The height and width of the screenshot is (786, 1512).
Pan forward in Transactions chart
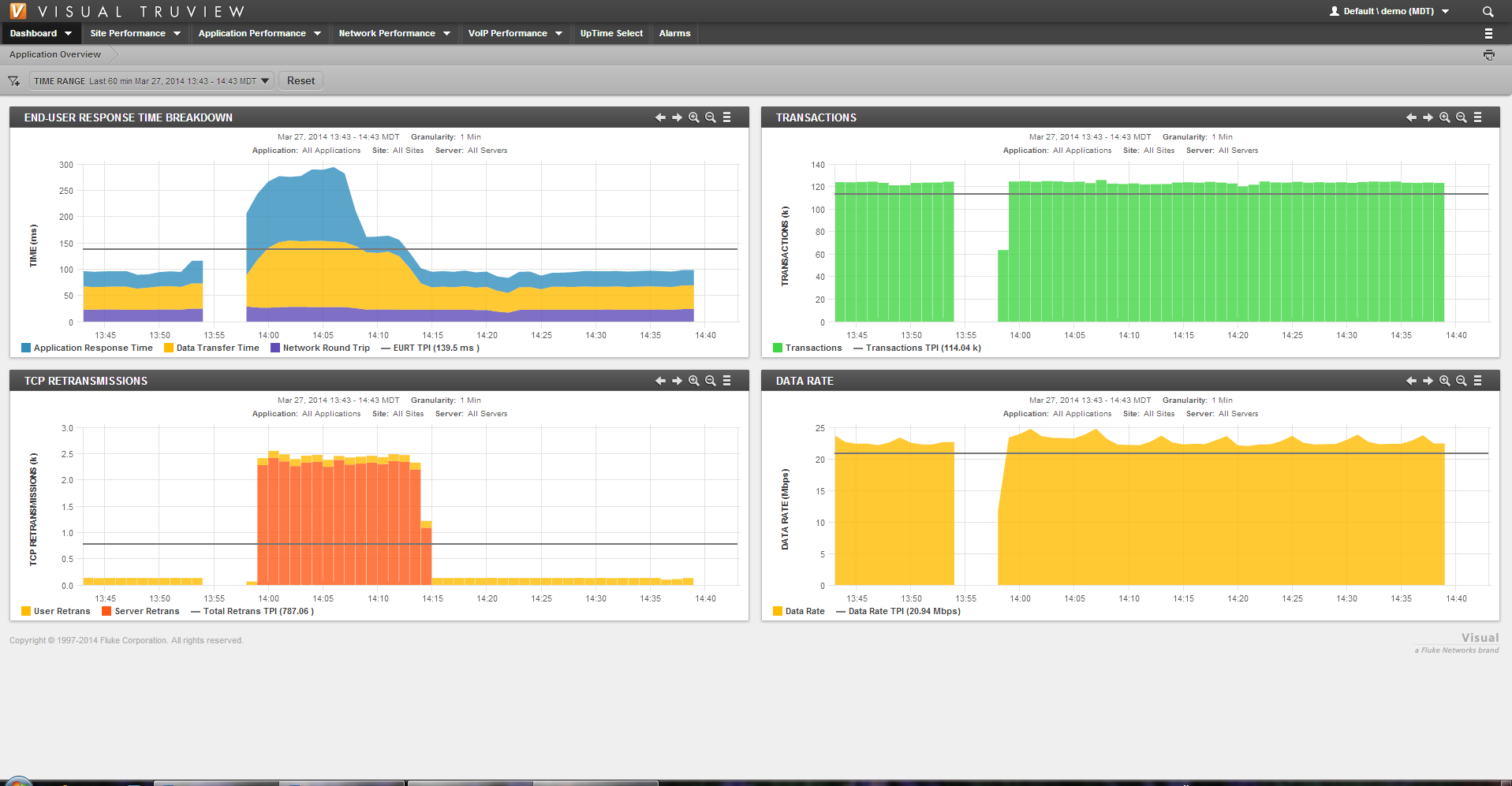coord(1428,117)
